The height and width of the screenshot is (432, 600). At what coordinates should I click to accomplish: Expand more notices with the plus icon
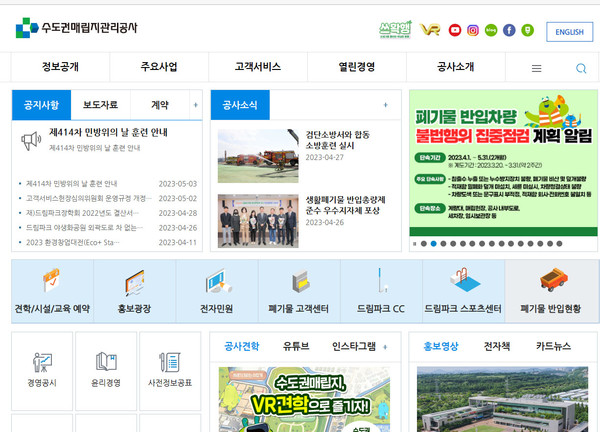click(x=196, y=105)
